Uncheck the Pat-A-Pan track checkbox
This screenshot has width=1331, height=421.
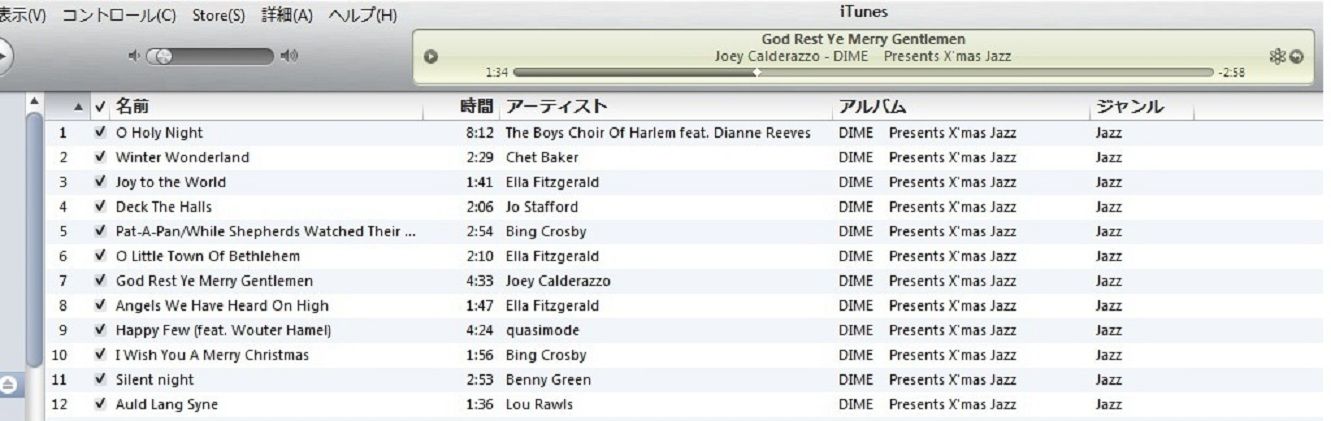(99, 232)
